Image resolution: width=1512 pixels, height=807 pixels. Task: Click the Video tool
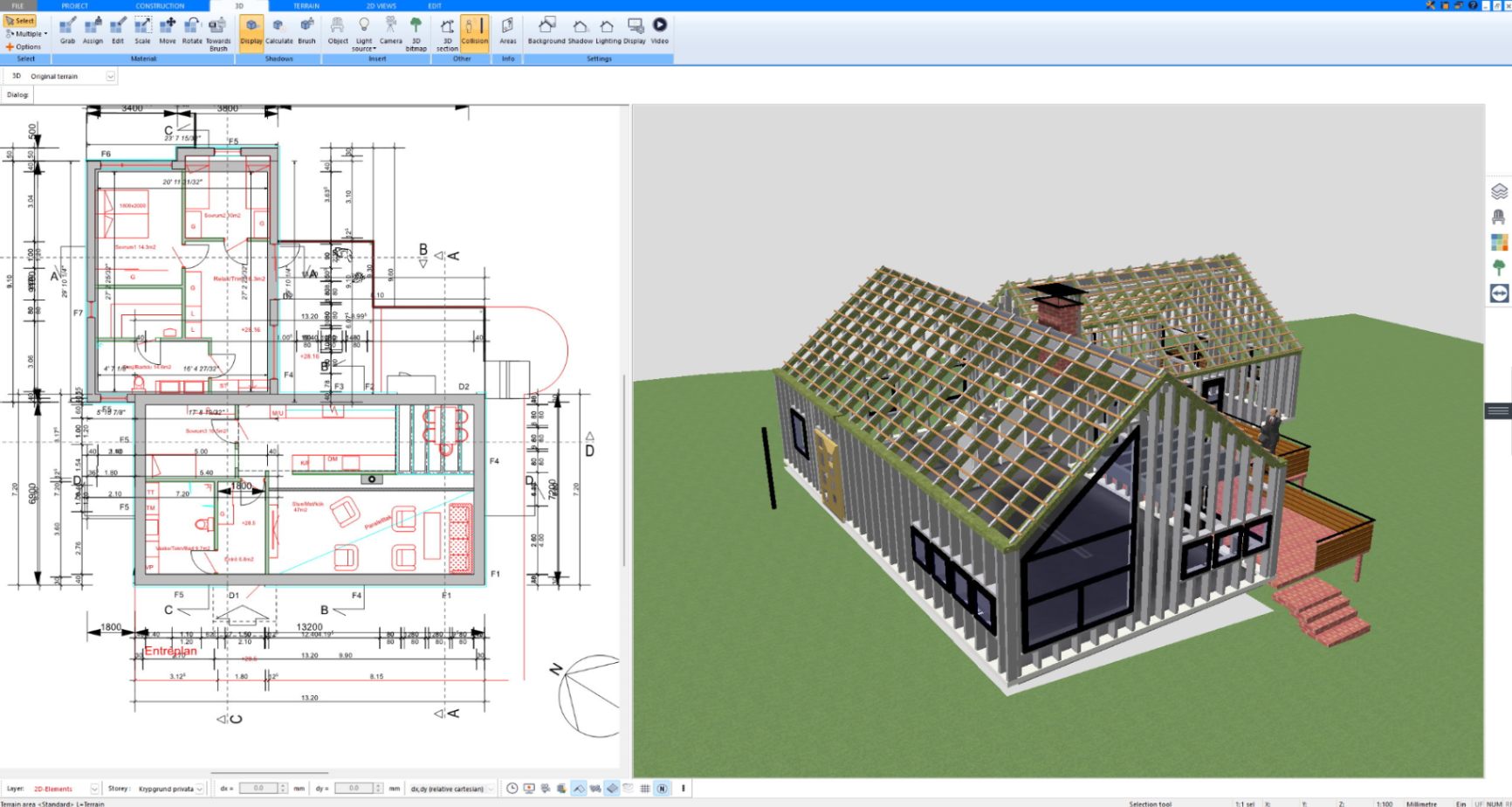(660, 31)
